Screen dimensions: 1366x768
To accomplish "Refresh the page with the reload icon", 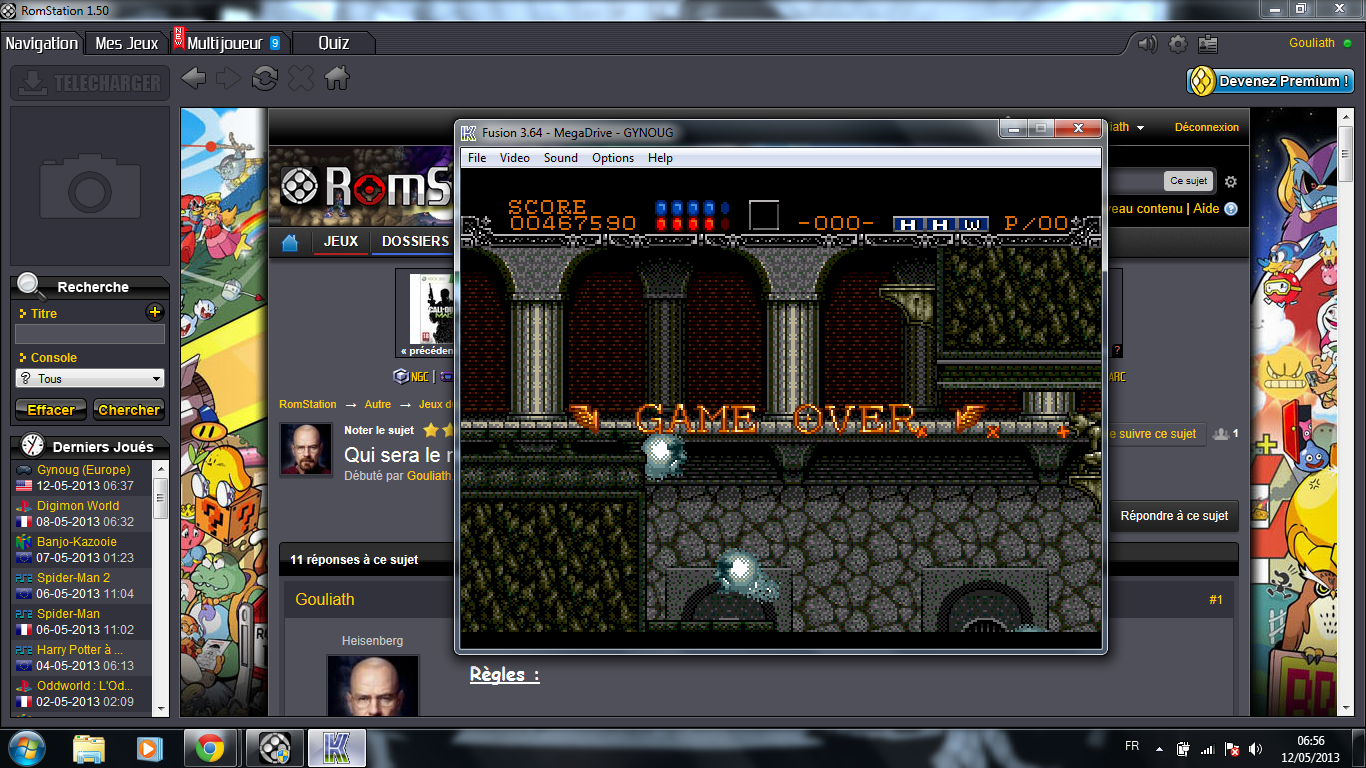I will tap(265, 78).
